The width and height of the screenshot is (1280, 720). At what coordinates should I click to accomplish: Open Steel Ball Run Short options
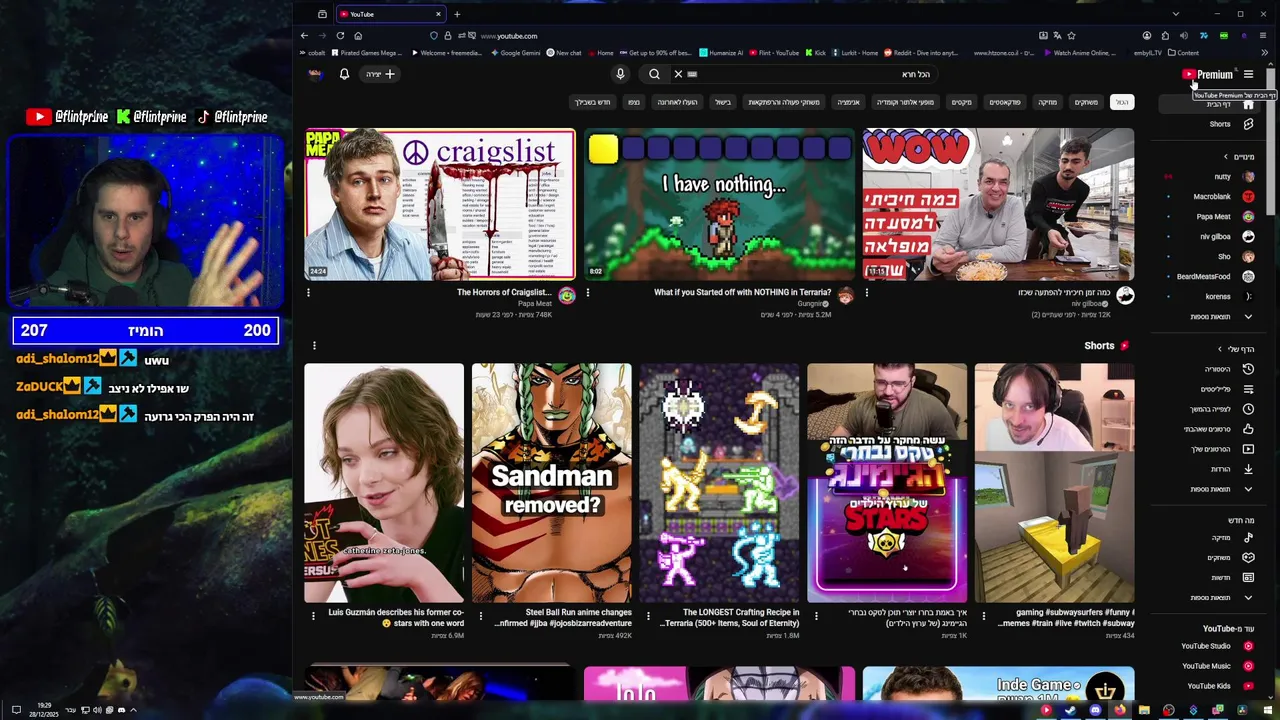[x=480, y=616]
